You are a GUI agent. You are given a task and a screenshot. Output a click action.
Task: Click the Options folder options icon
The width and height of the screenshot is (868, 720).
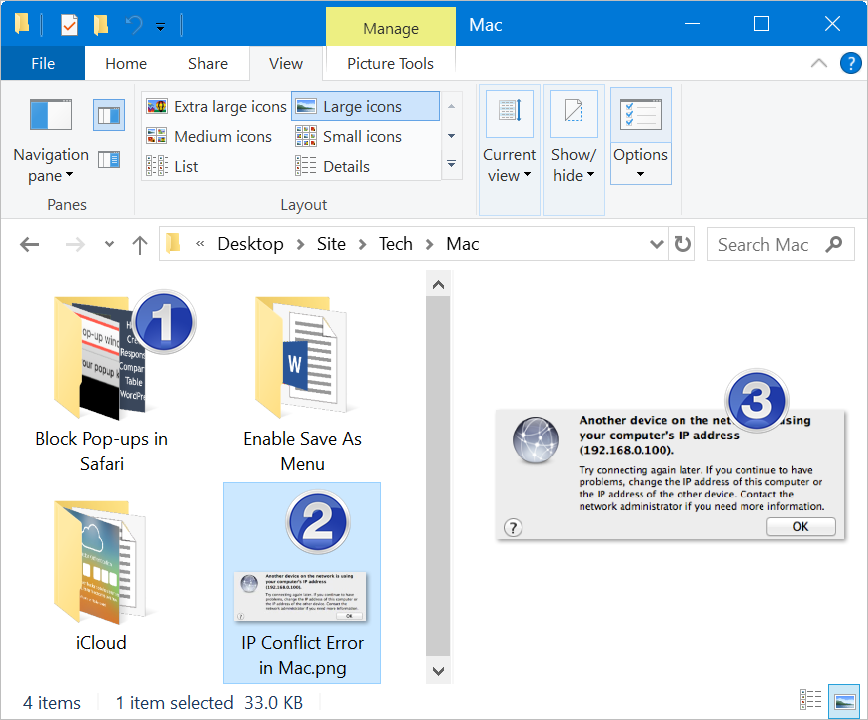point(640,115)
